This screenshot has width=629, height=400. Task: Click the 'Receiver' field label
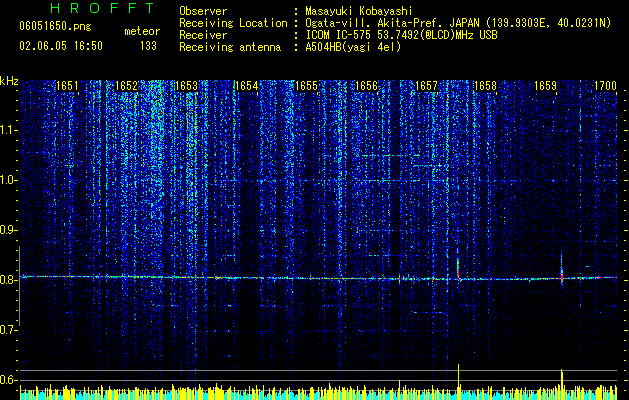tap(203, 35)
